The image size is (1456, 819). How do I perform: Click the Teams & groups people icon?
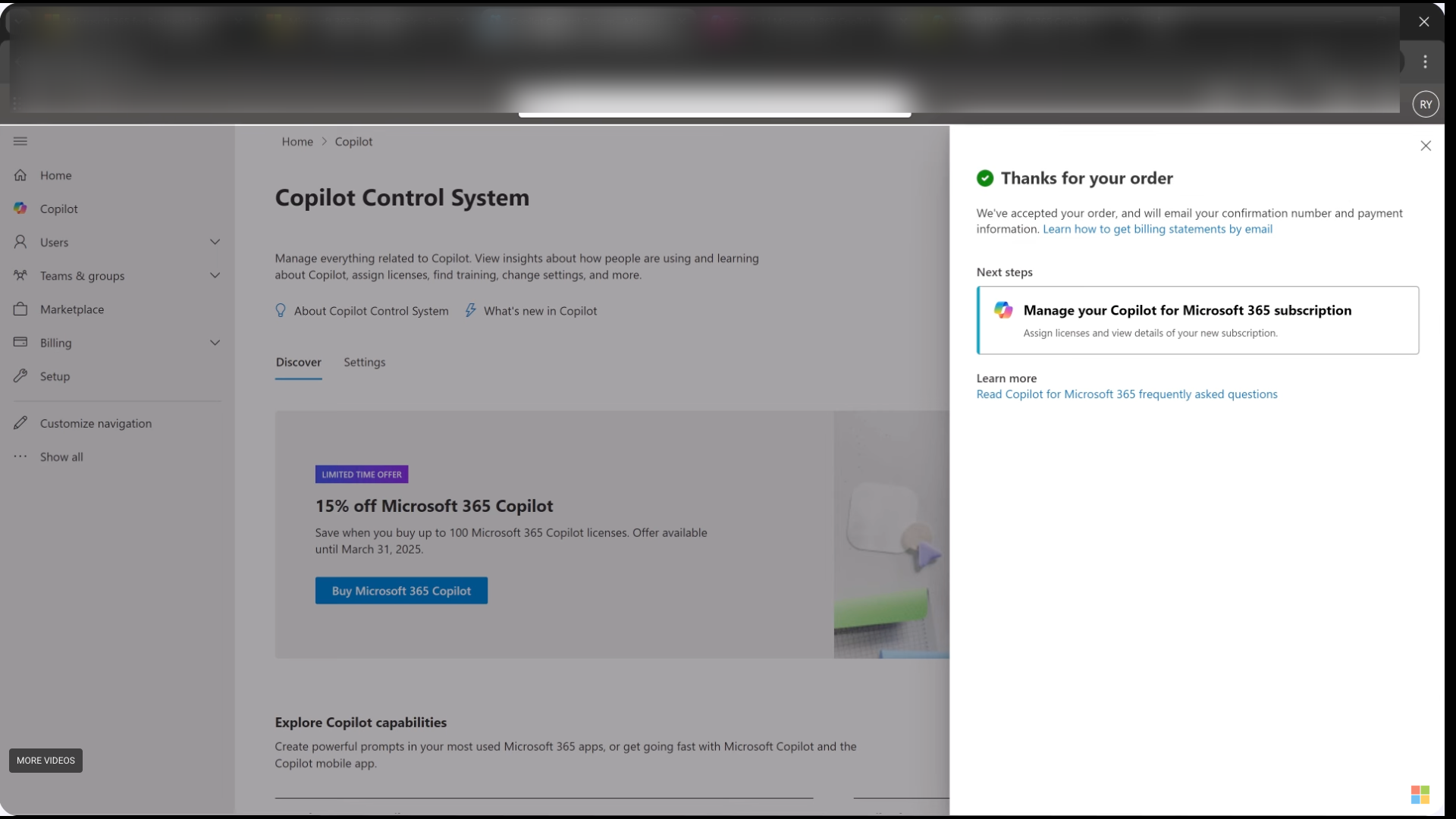pos(20,275)
